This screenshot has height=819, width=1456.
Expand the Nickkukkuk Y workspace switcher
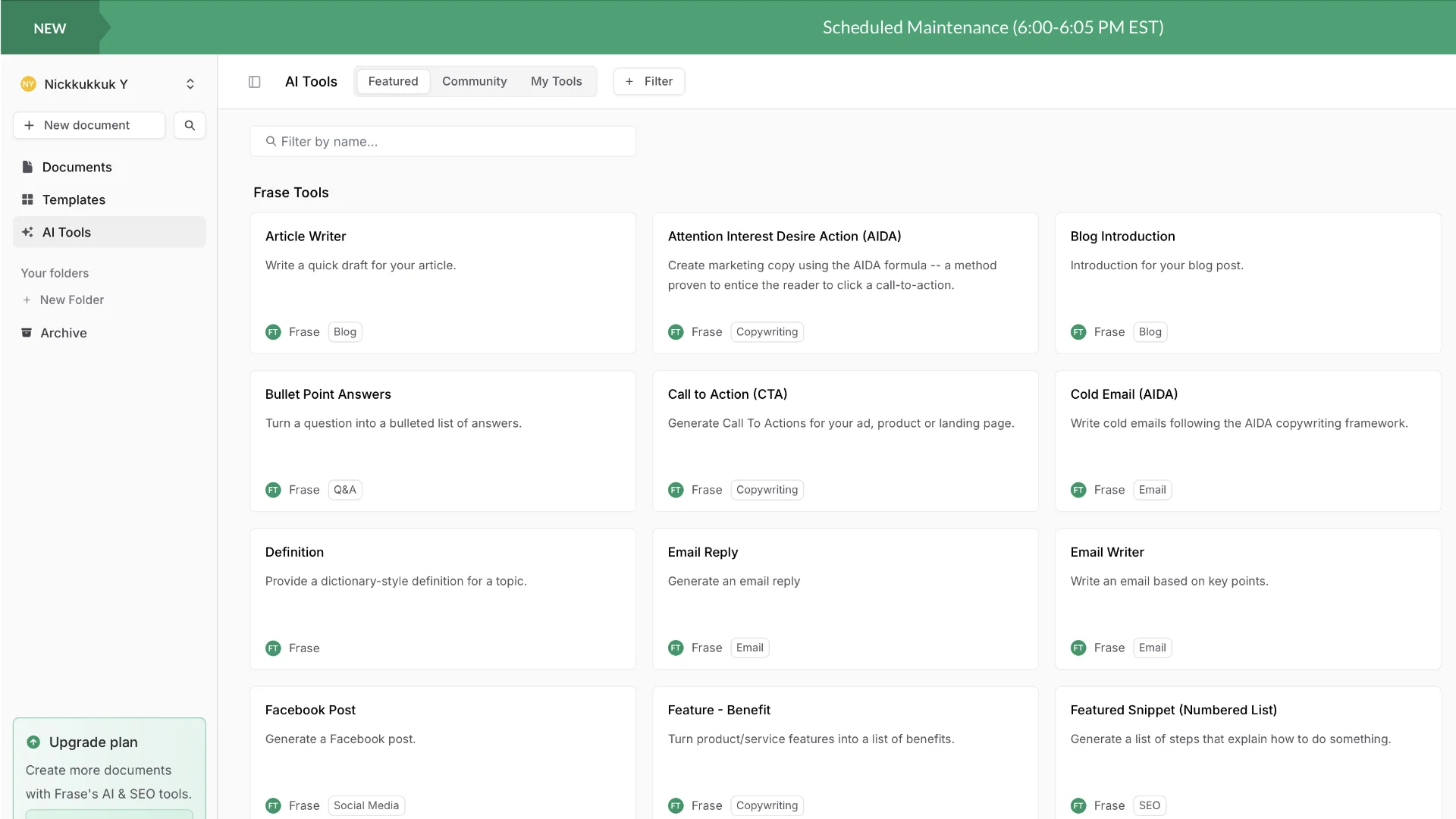[190, 84]
